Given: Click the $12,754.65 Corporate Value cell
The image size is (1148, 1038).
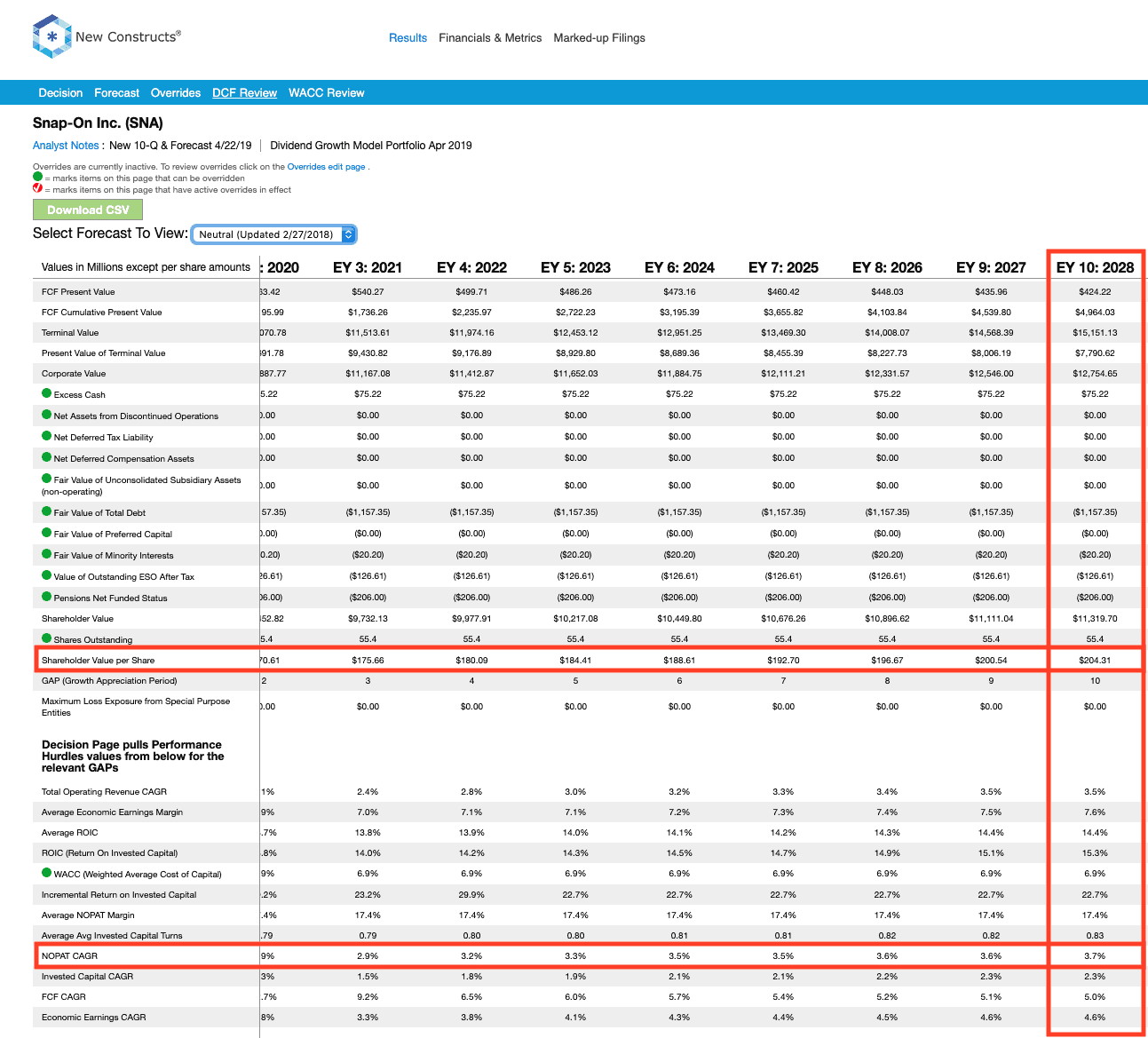Looking at the screenshot, I should point(1095,374).
